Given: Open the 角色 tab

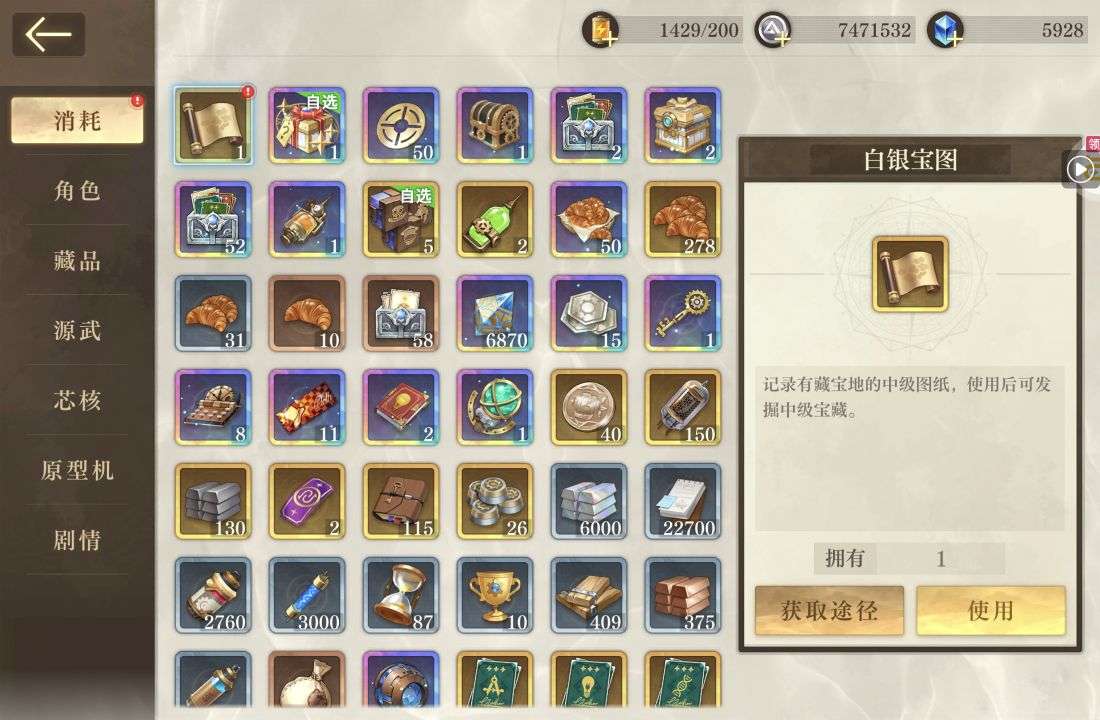Looking at the screenshot, I should coord(77,190).
